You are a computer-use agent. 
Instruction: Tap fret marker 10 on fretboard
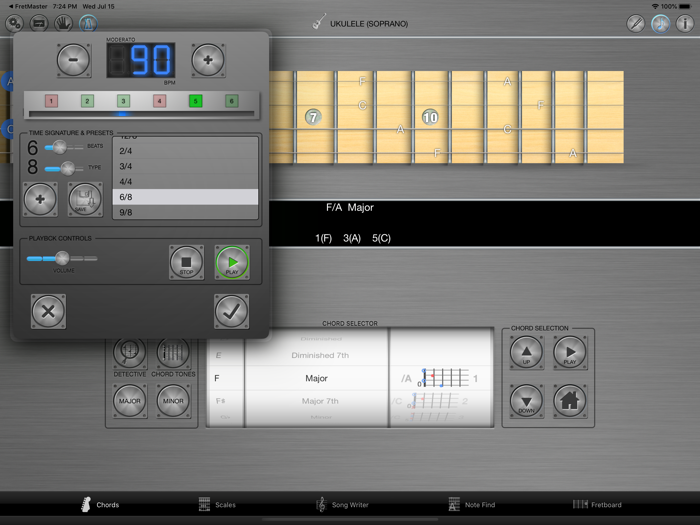(x=430, y=117)
